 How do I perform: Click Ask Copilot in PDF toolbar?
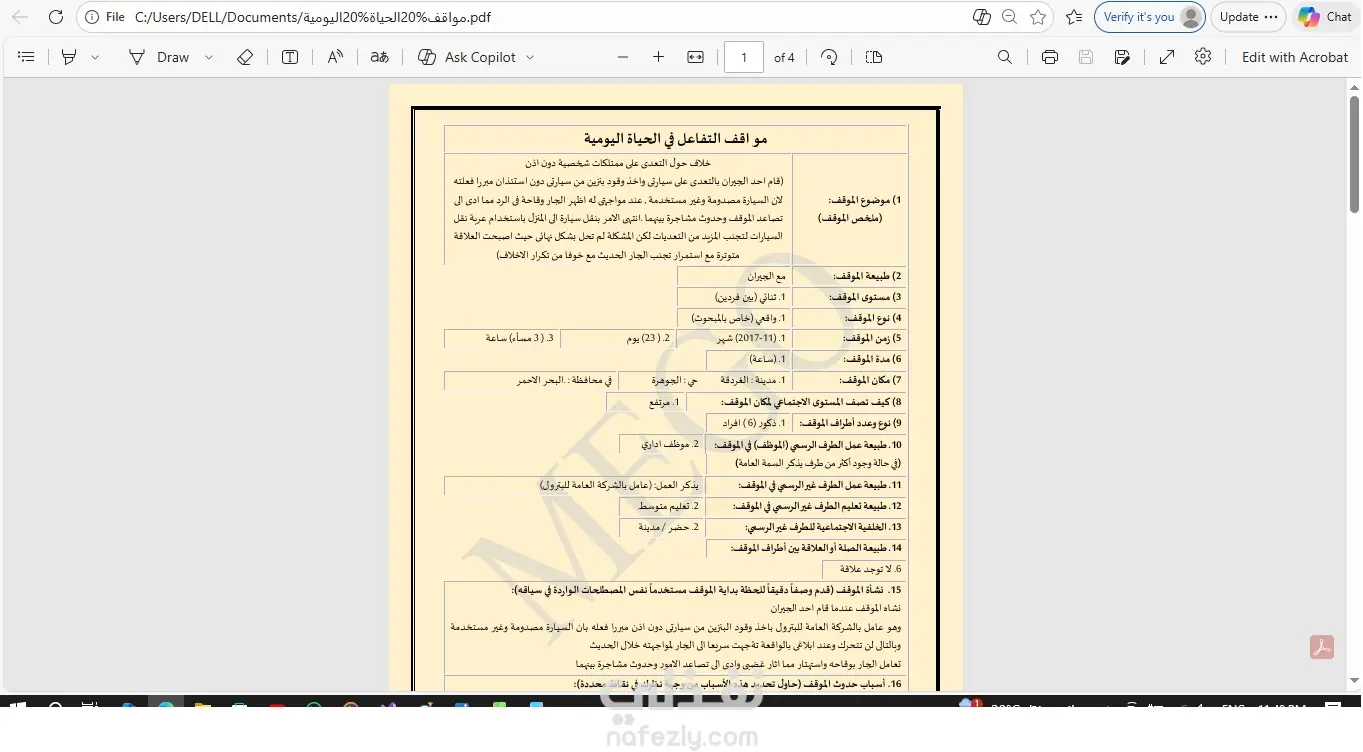point(467,57)
